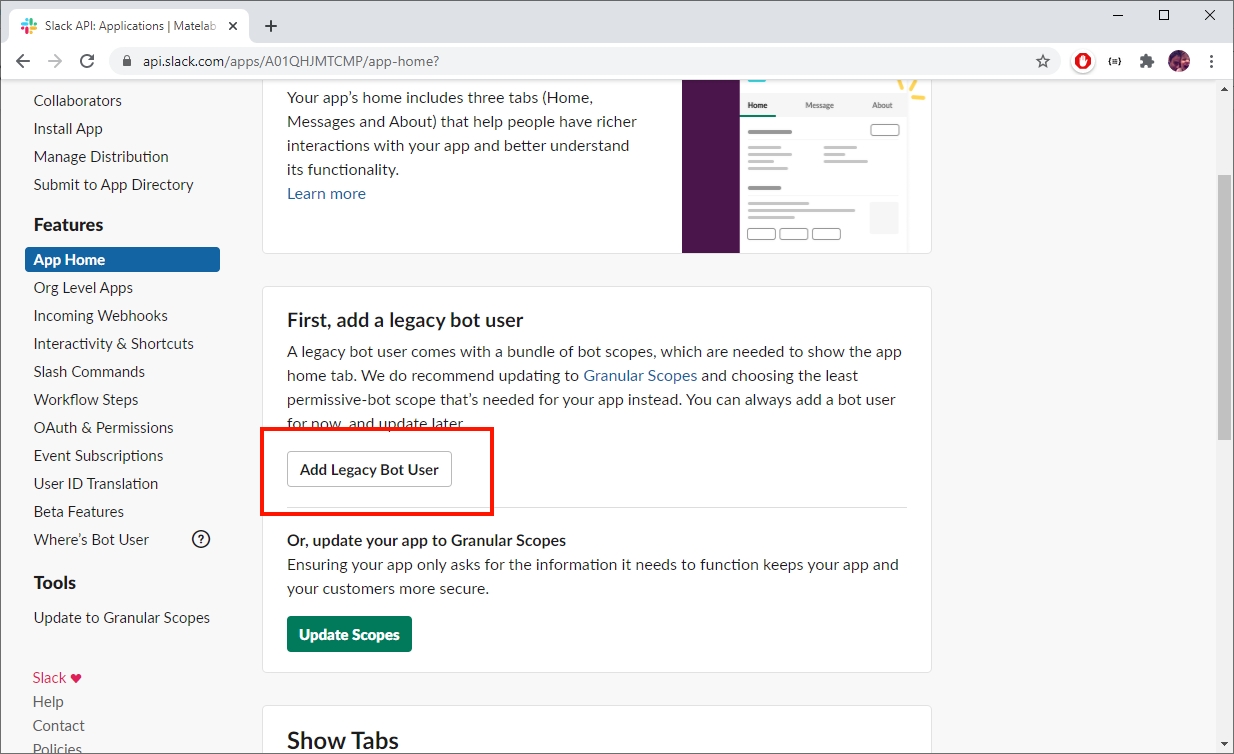Click the curly braces extension icon
The image size is (1234, 754).
[1115, 61]
